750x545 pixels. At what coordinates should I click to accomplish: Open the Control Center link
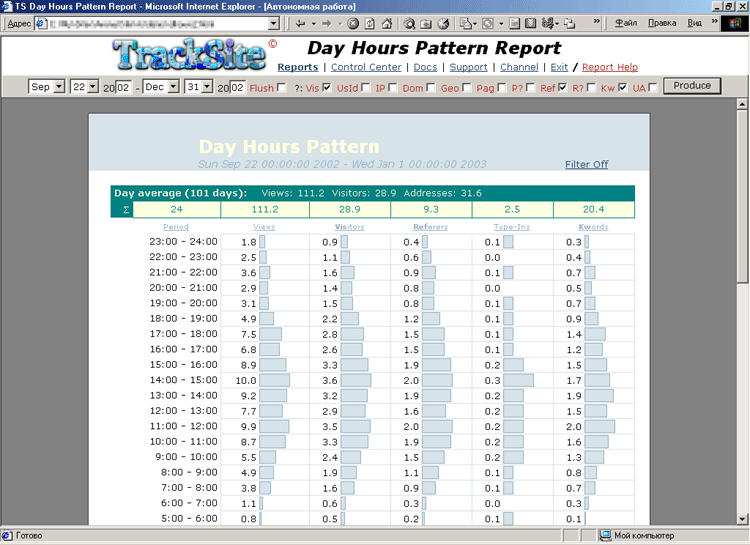coord(366,67)
